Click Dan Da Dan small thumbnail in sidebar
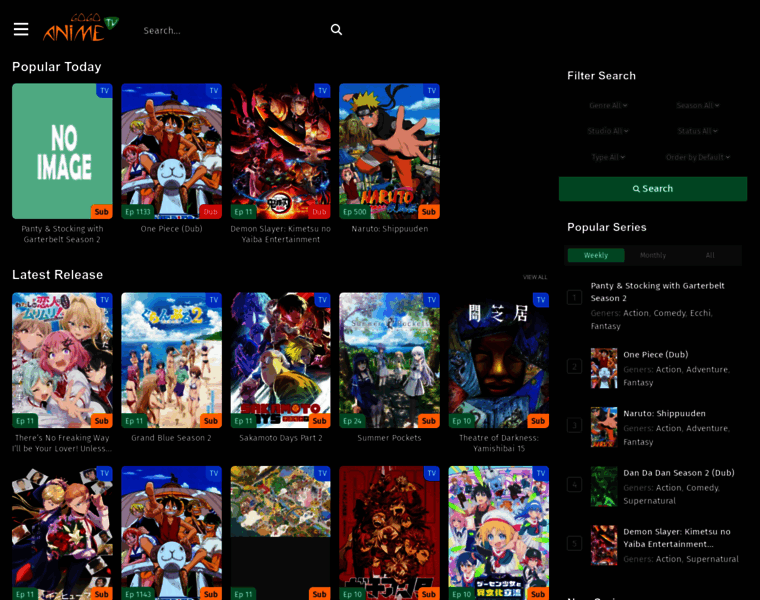The width and height of the screenshot is (760, 600). (603, 487)
